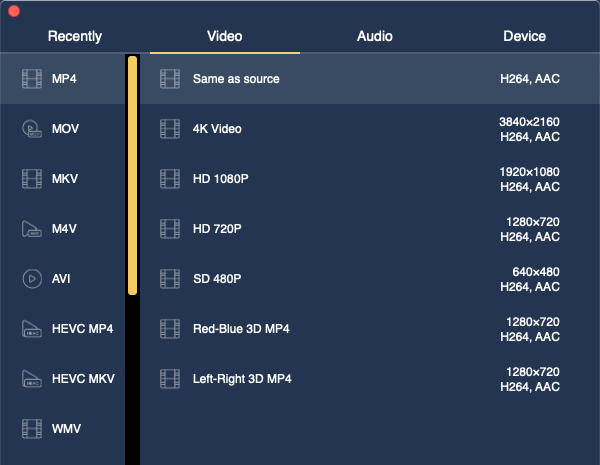Click the 4K Video preset icon

point(170,129)
